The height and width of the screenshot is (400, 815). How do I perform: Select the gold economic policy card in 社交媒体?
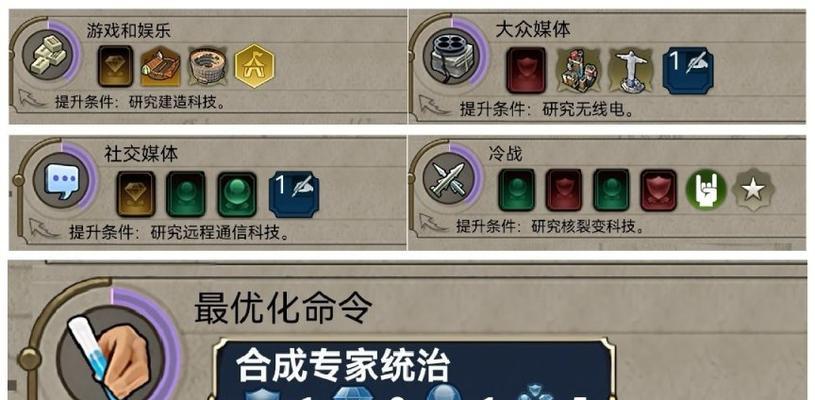(136, 194)
